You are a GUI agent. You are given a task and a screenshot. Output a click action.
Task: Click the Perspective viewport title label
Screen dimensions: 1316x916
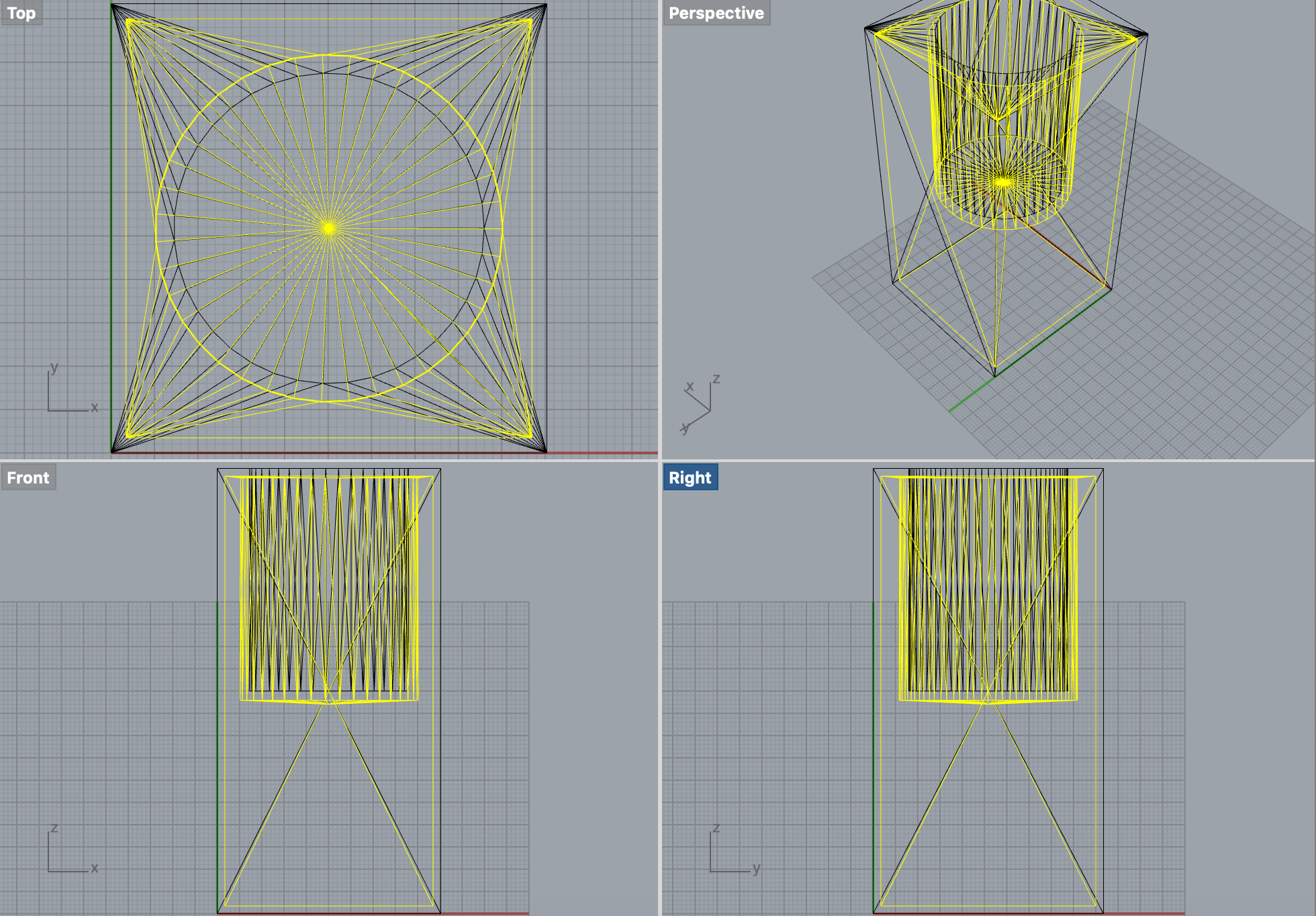716,13
